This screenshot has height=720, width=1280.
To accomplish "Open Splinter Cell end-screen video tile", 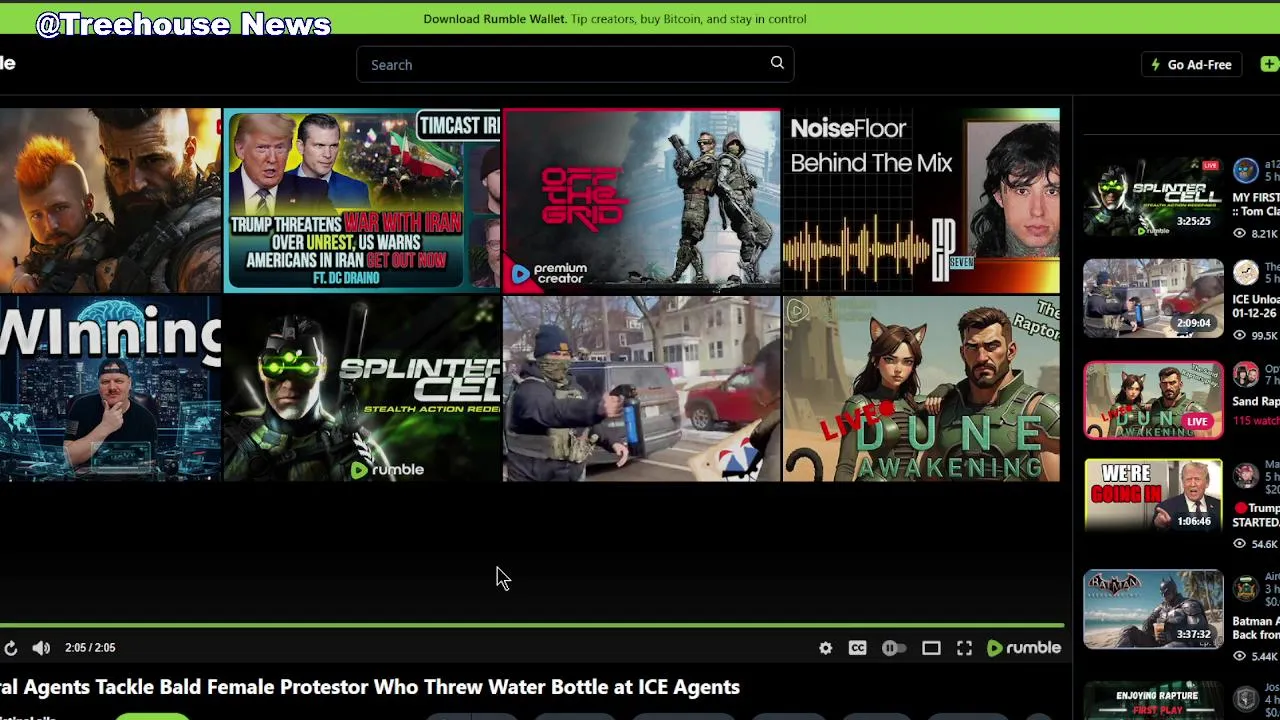I will 362,389.
